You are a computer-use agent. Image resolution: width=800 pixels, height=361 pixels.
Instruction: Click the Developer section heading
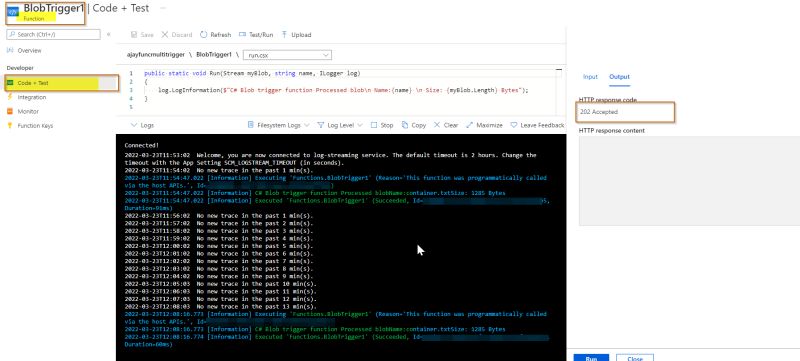click(x=20, y=68)
